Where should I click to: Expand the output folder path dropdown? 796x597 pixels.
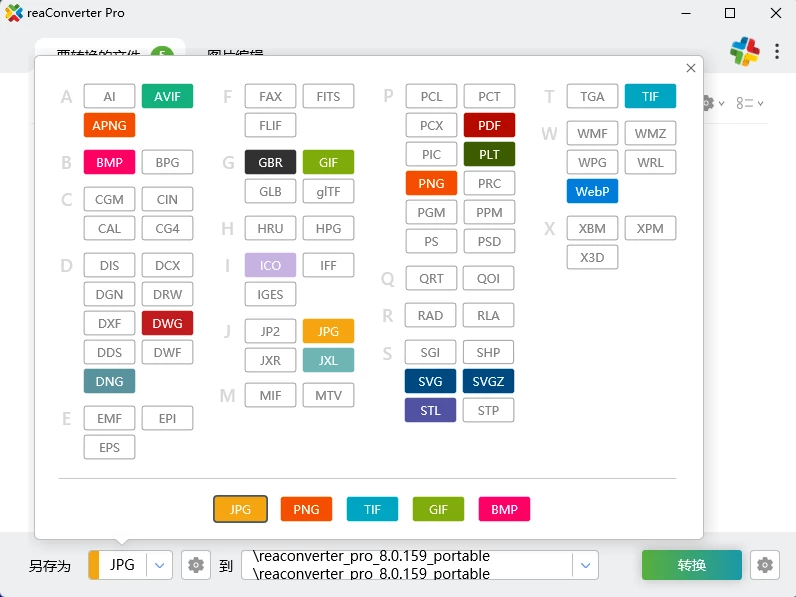coord(585,565)
